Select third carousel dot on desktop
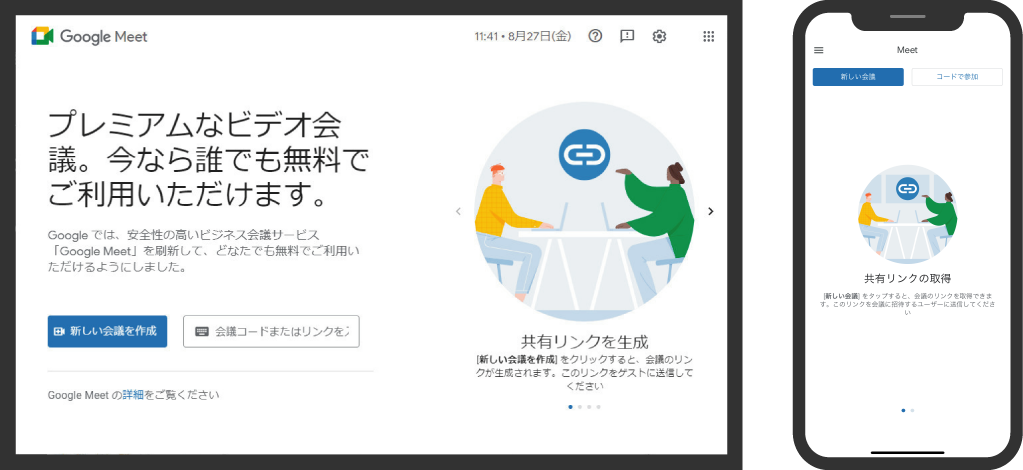This screenshot has width=1023, height=470. (589, 407)
